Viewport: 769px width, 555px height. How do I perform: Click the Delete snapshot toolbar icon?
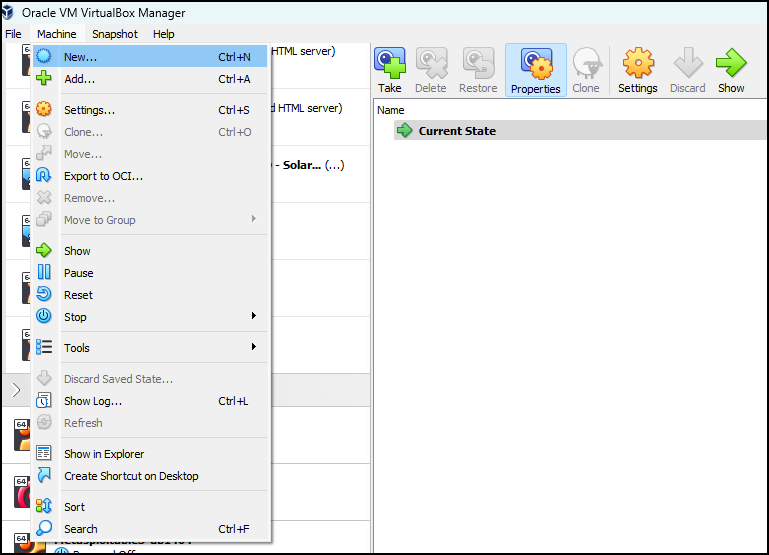(x=432, y=63)
